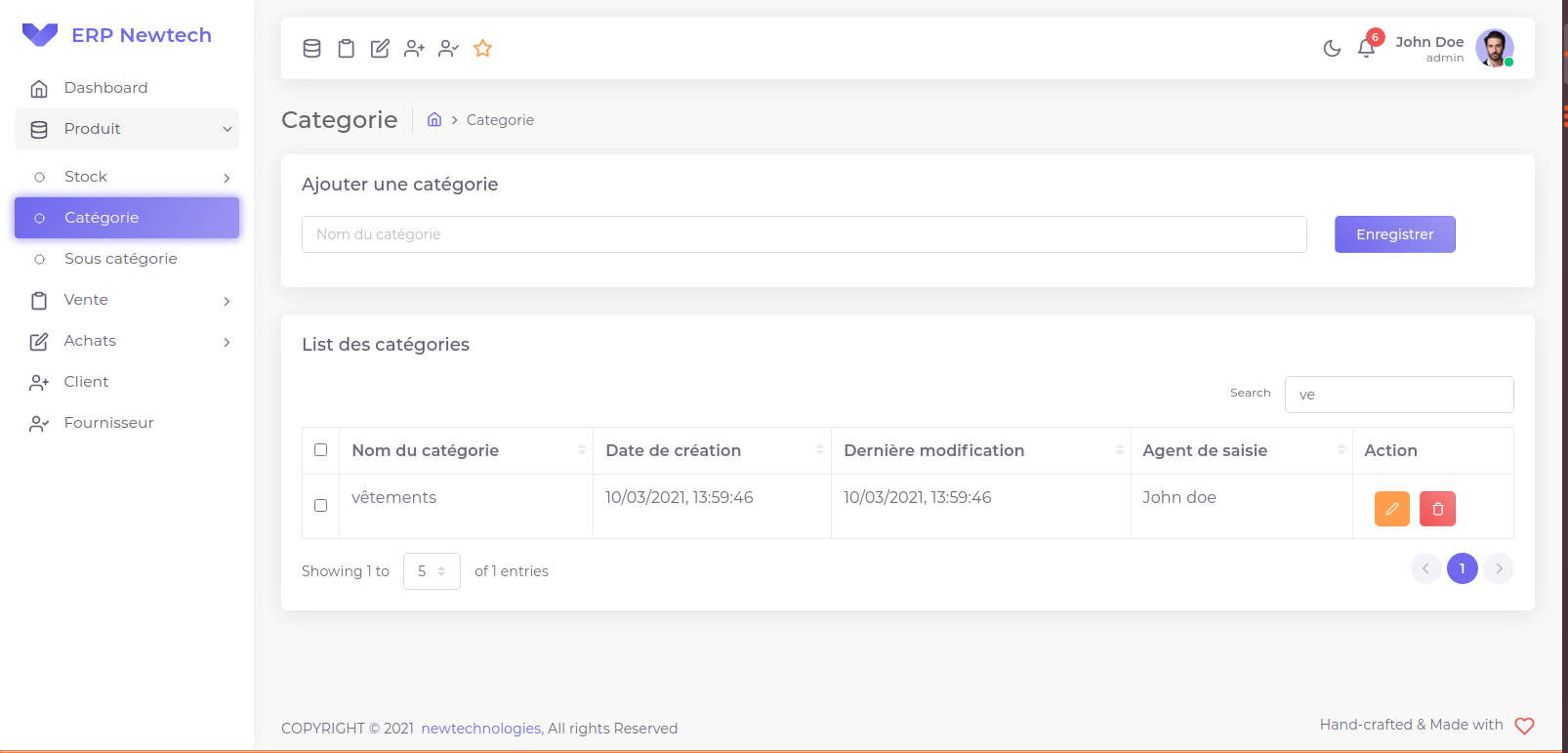Check the select-all checkbox in table header

(x=320, y=450)
